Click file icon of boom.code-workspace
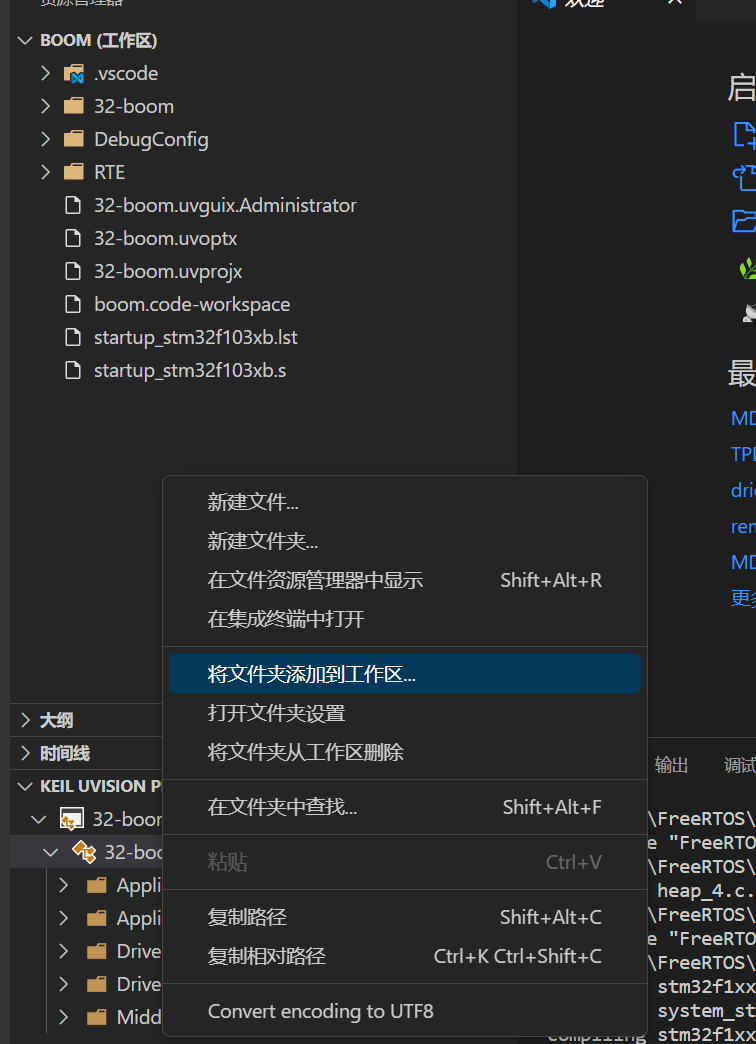Viewport: 756px width, 1044px height. click(x=73, y=304)
